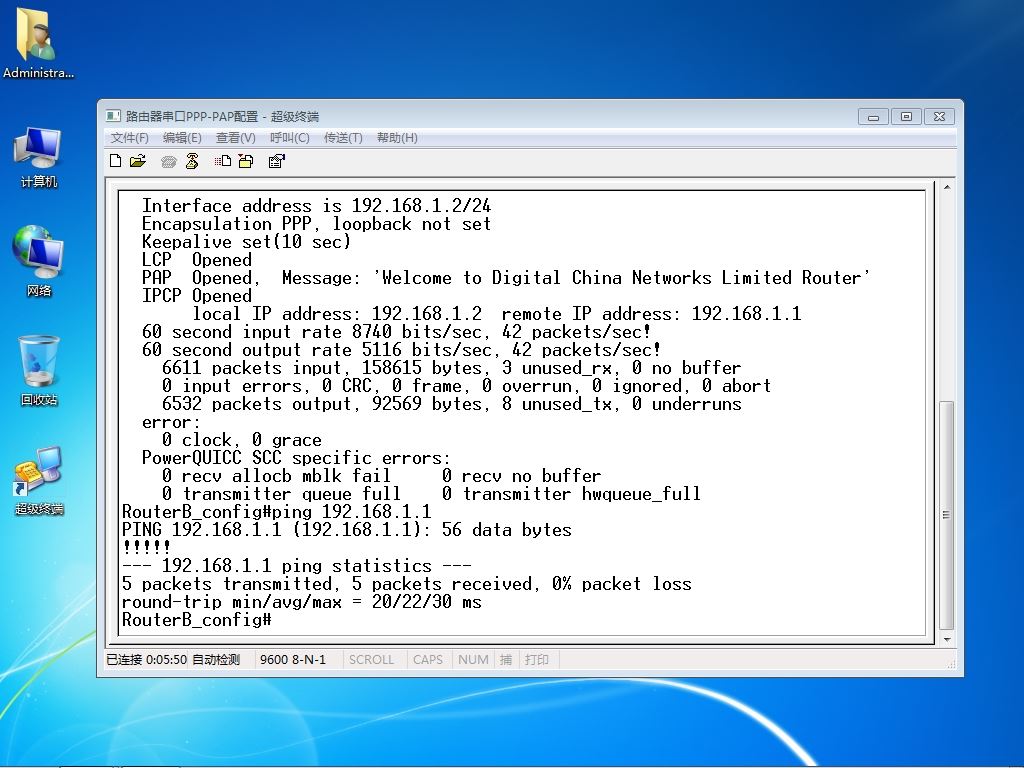This screenshot has height=768, width=1024.
Task: Click the CAPS indicator in status bar
Action: tap(428, 660)
